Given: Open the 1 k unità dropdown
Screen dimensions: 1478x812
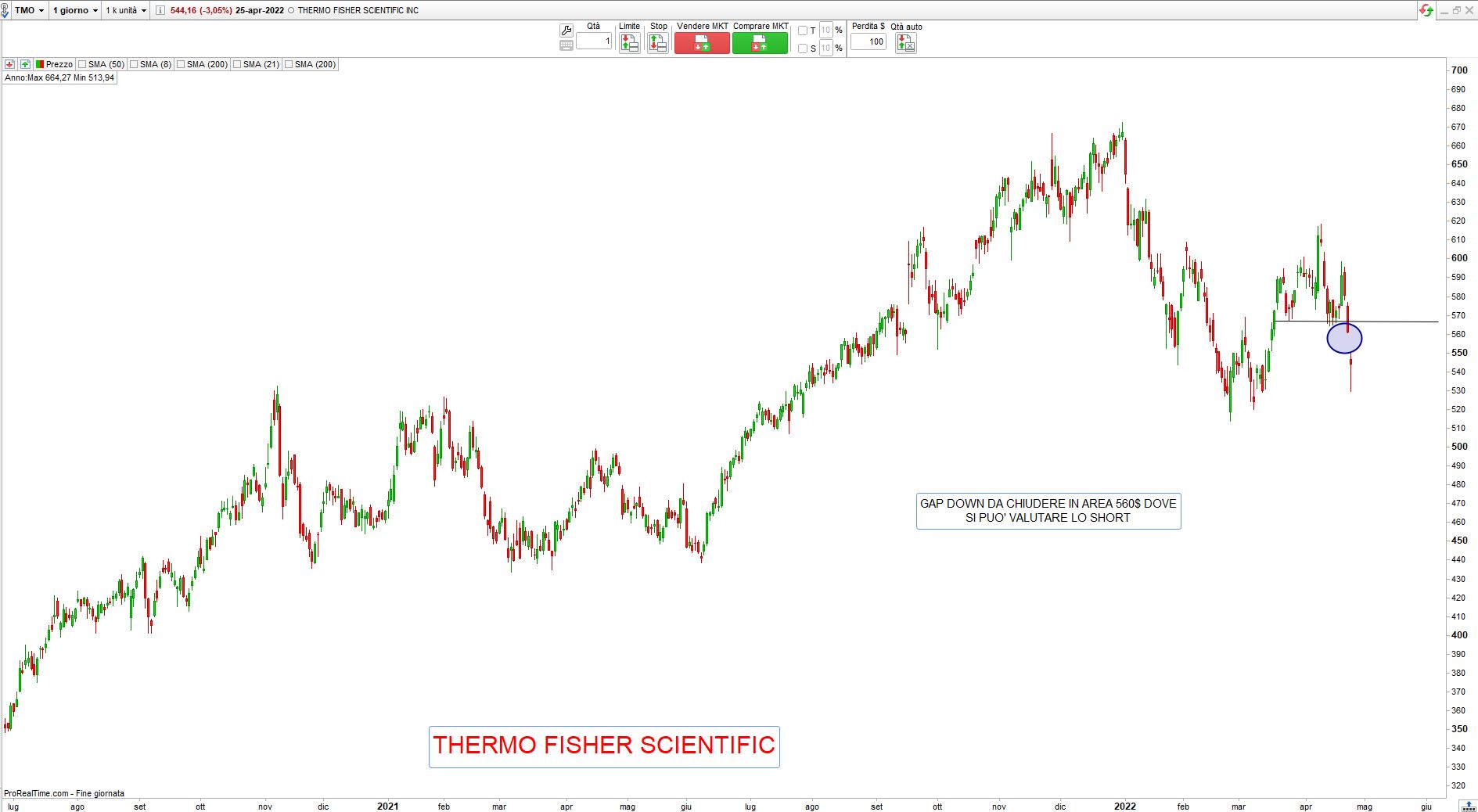Looking at the screenshot, I should coord(126,10).
